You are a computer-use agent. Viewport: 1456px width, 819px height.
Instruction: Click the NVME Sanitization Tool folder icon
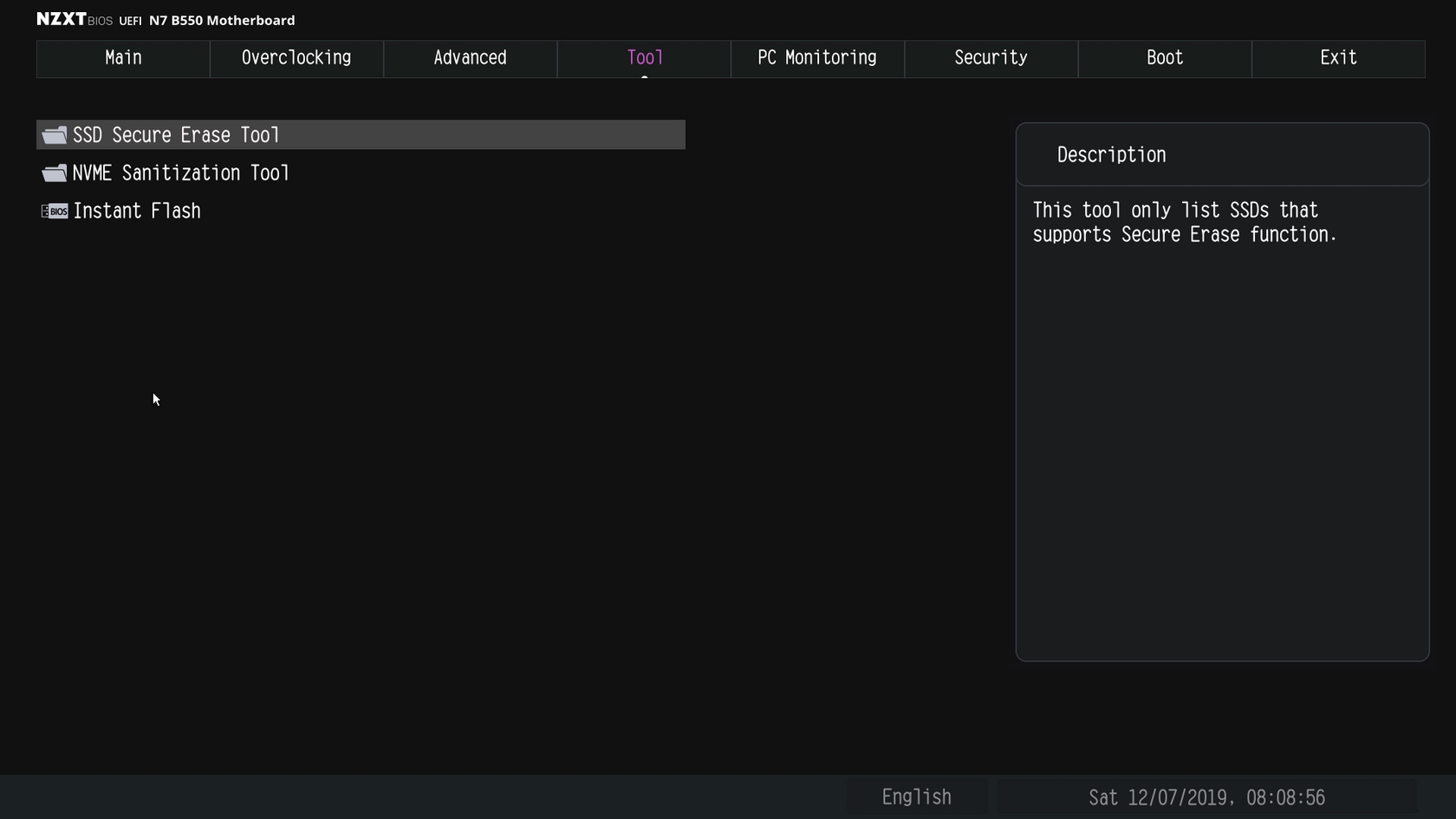pyautogui.click(x=55, y=173)
